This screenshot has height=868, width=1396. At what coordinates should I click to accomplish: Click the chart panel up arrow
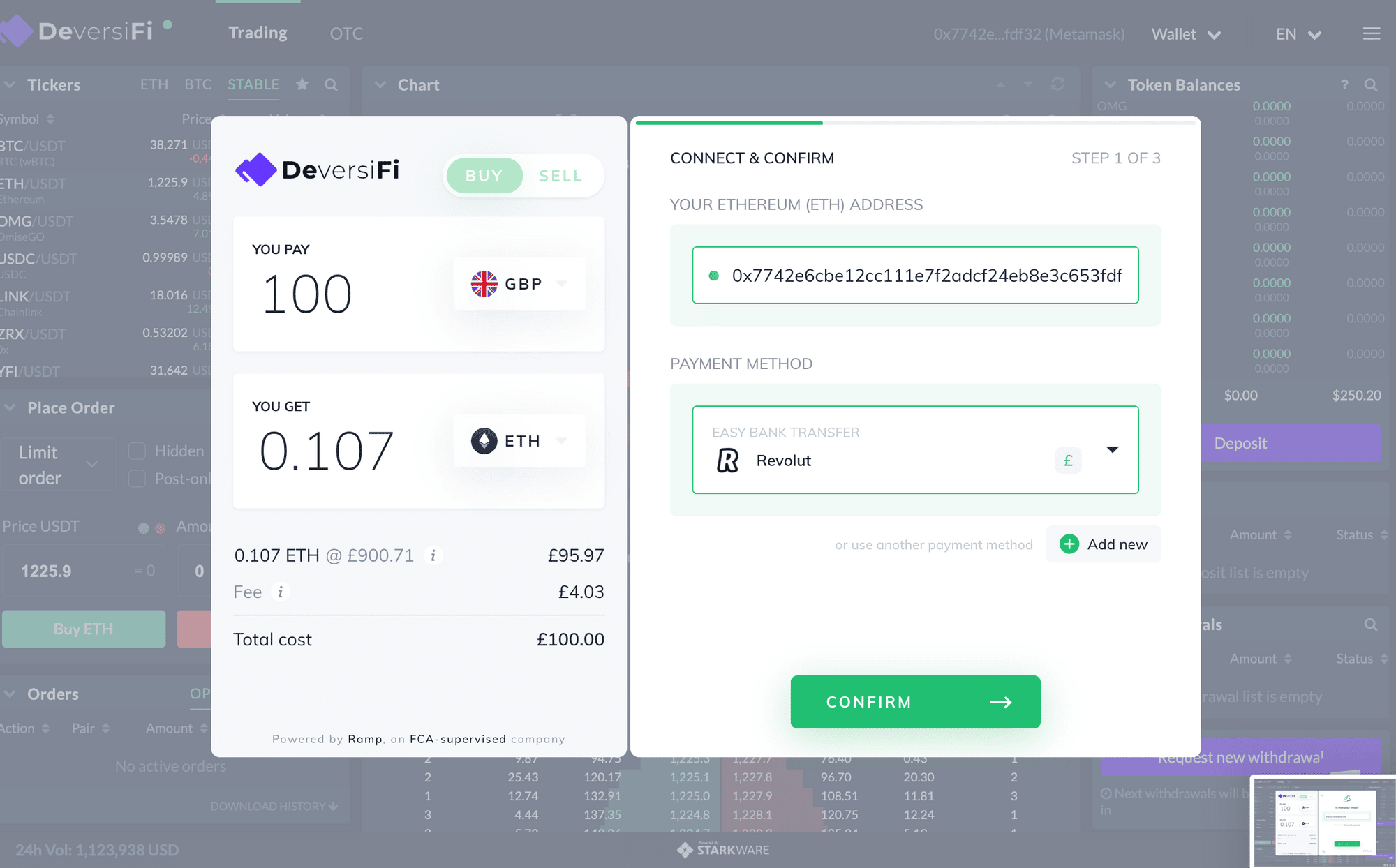click(x=1001, y=84)
